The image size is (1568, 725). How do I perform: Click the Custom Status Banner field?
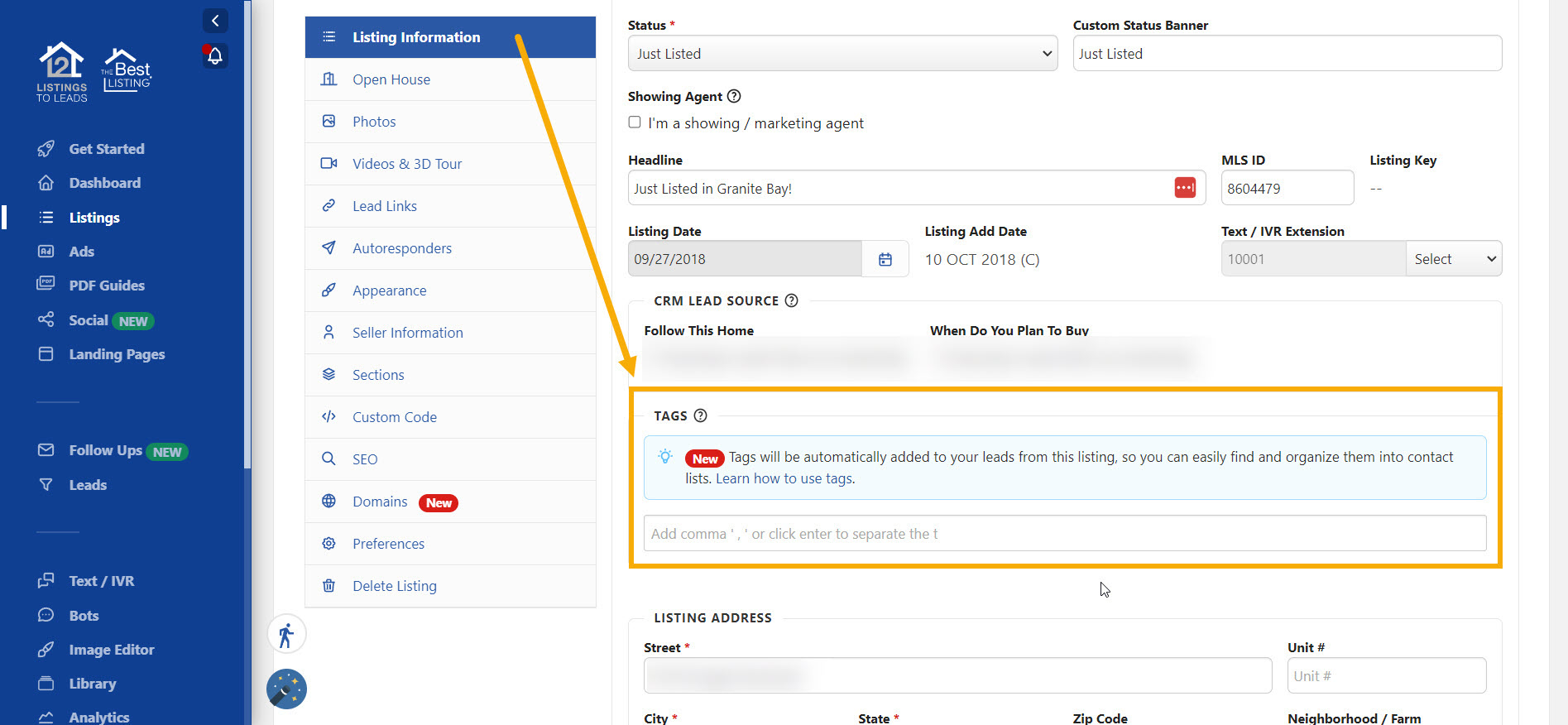pos(1286,54)
